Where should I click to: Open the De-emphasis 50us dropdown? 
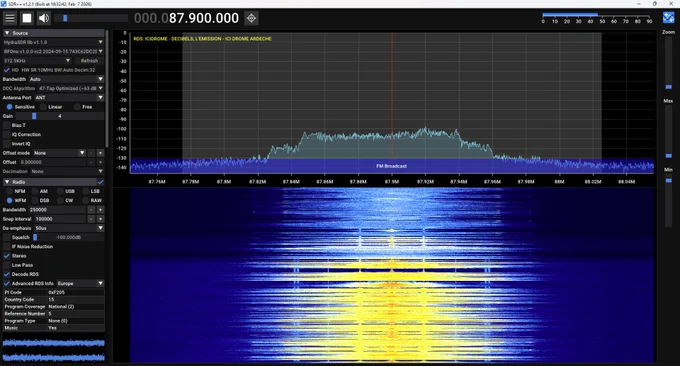tap(69, 228)
